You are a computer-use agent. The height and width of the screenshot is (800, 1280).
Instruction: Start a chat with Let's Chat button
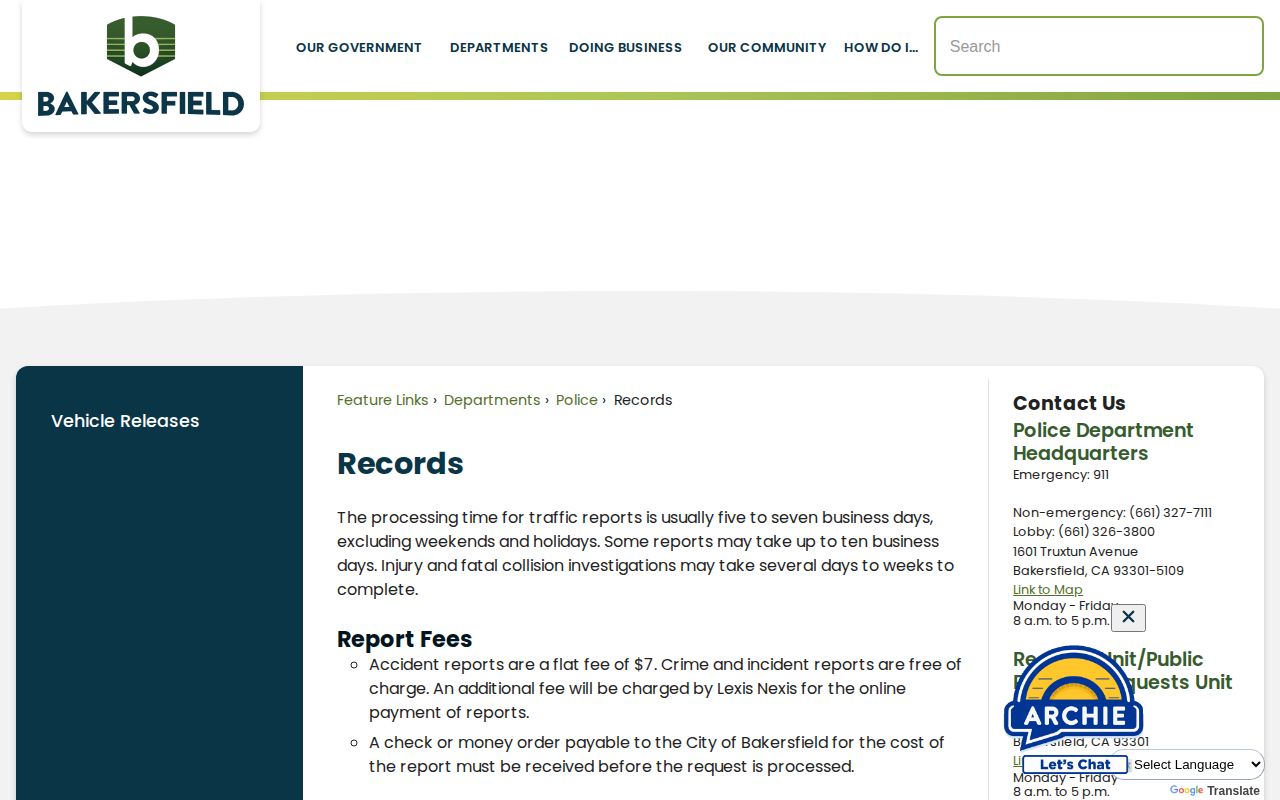tap(1075, 764)
